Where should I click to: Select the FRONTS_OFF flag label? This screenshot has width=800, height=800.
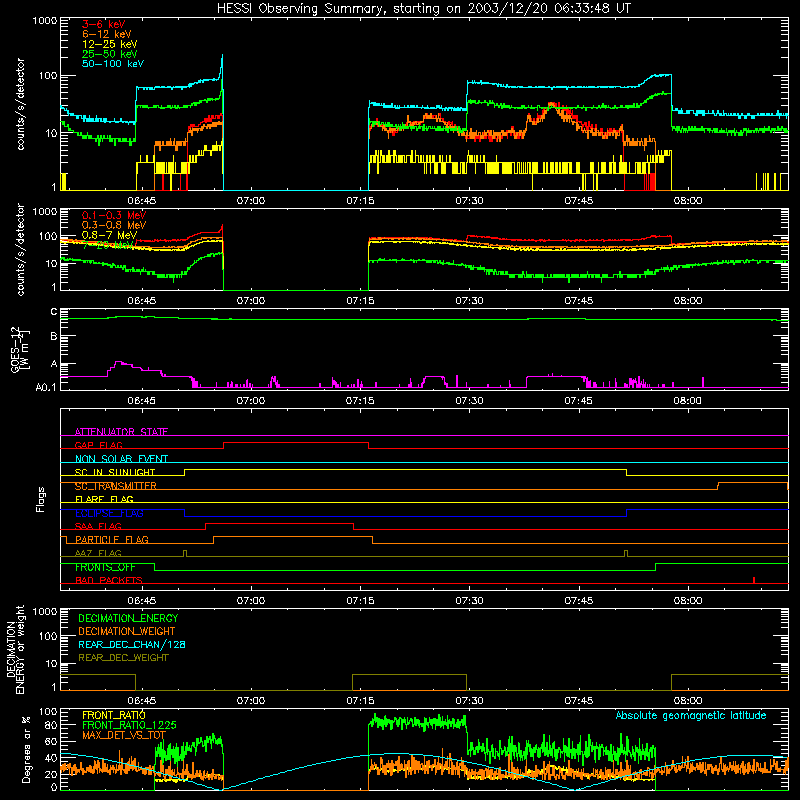point(105,567)
